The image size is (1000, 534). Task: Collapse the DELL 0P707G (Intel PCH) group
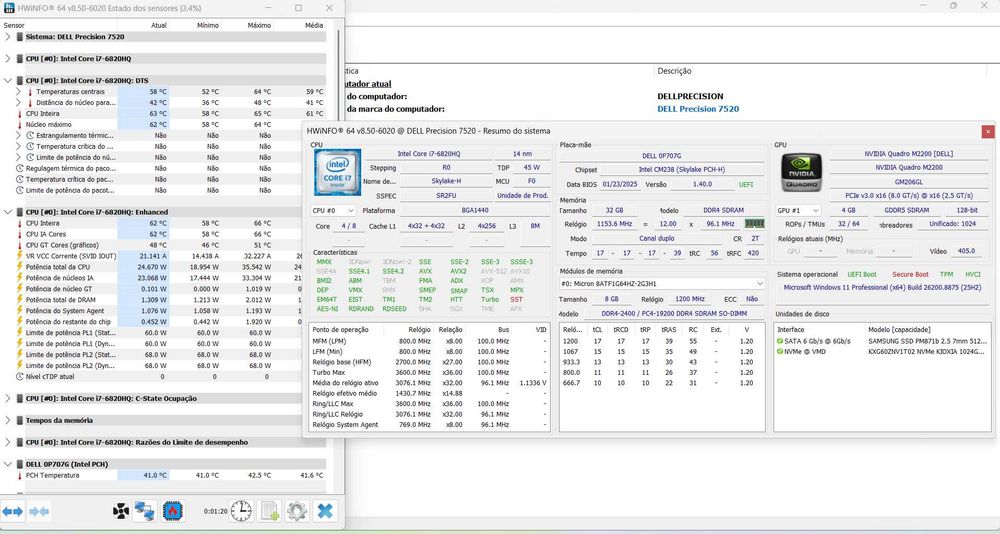pyautogui.click(x=7, y=464)
